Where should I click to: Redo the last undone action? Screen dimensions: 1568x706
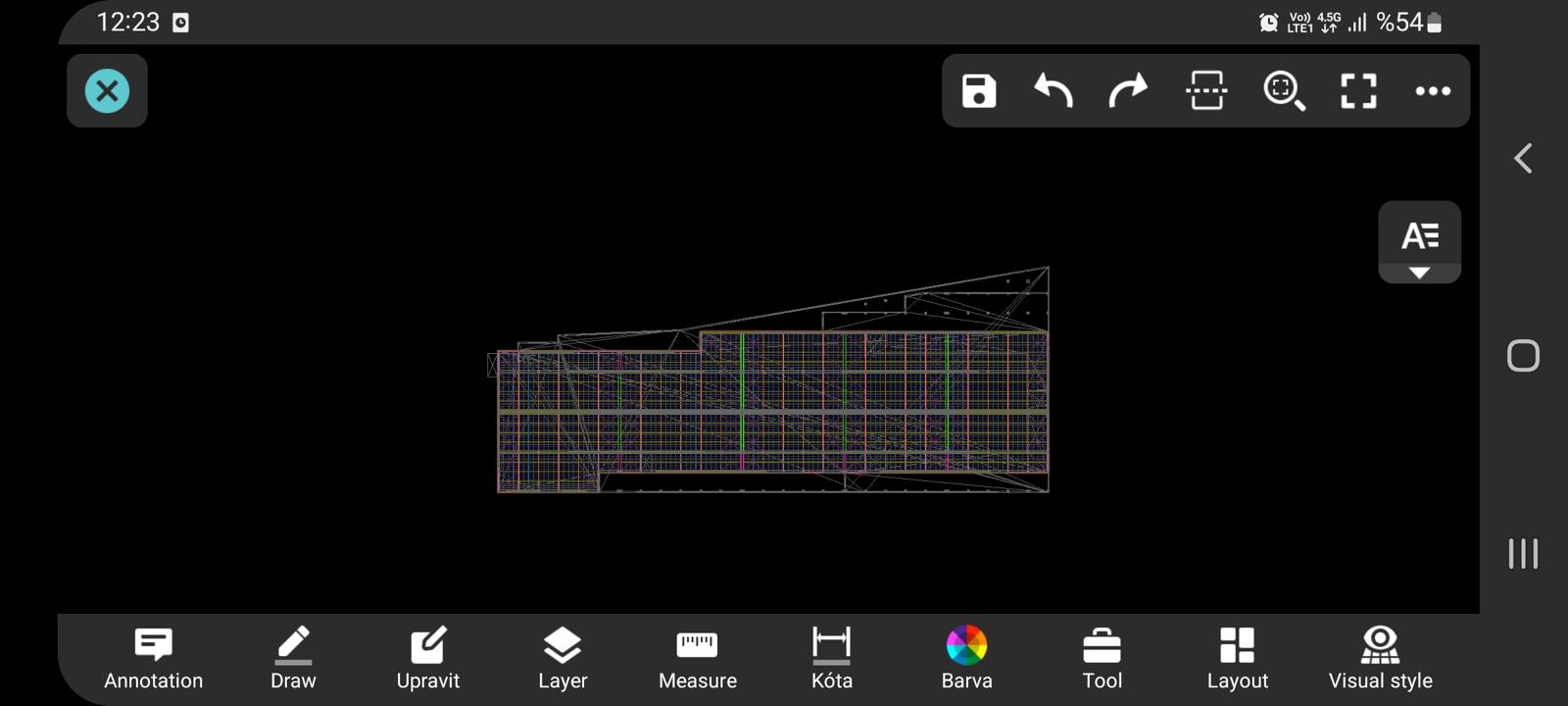[1128, 91]
